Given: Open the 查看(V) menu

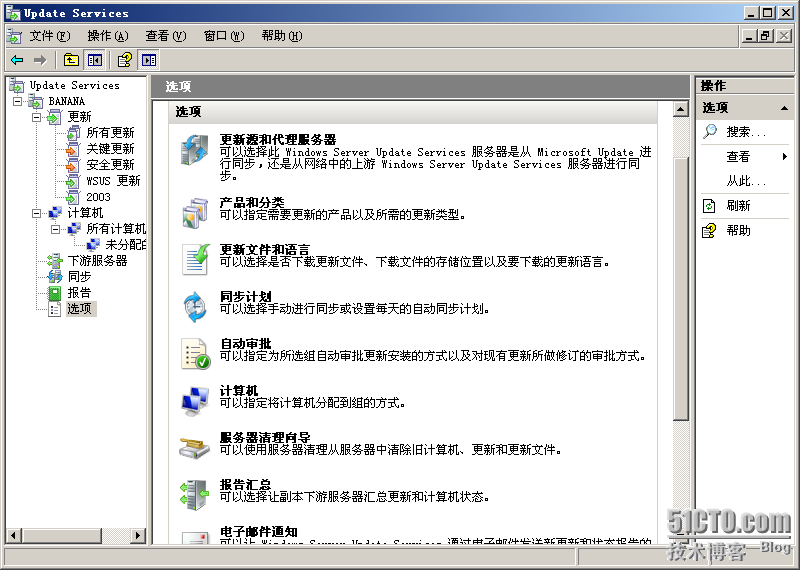Looking at the screenshot, I should pos(166,36).
